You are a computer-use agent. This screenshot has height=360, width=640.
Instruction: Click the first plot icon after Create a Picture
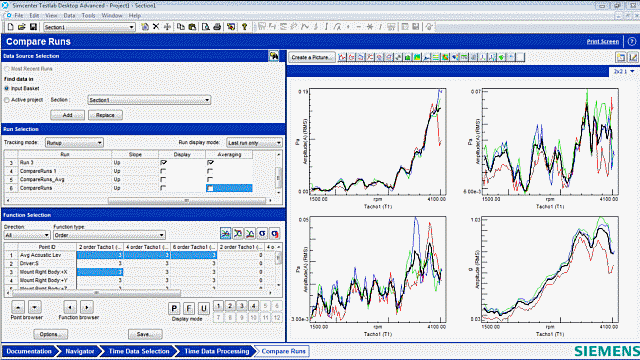pos(342,57)
